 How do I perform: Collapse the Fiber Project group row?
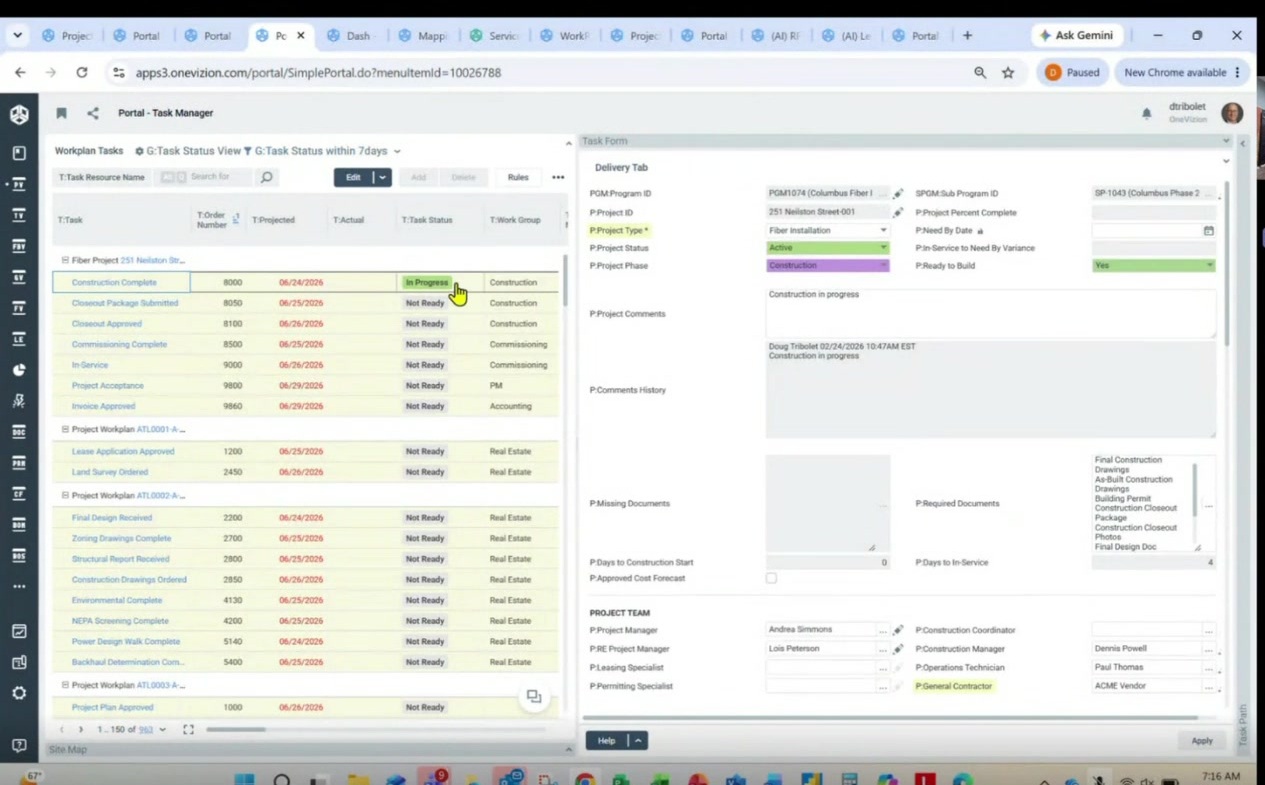click(x=65, y=260)
